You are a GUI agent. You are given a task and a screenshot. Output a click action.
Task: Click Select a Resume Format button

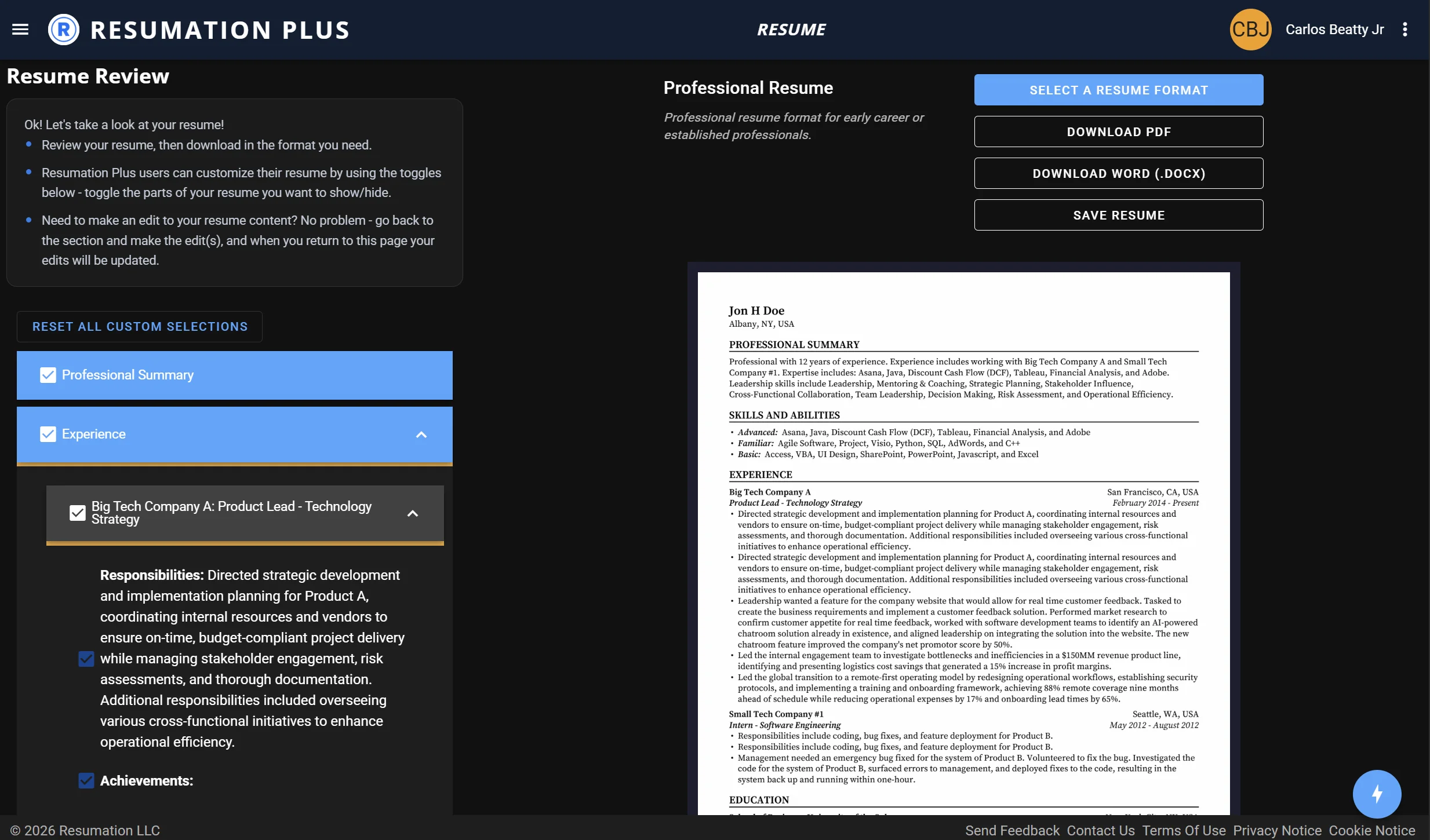[1119, 90]
